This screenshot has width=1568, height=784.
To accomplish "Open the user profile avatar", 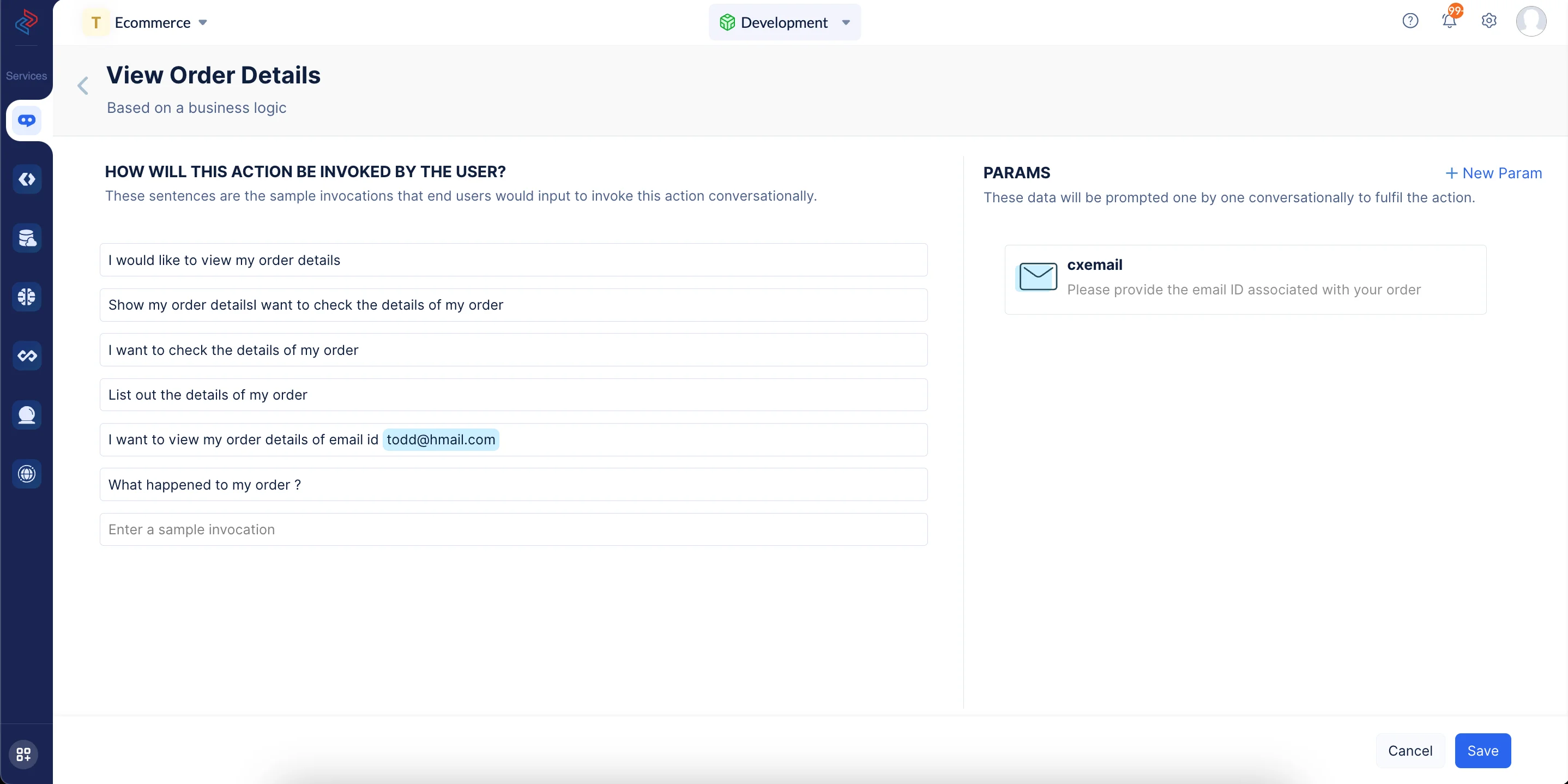I will click(1530, 21).
